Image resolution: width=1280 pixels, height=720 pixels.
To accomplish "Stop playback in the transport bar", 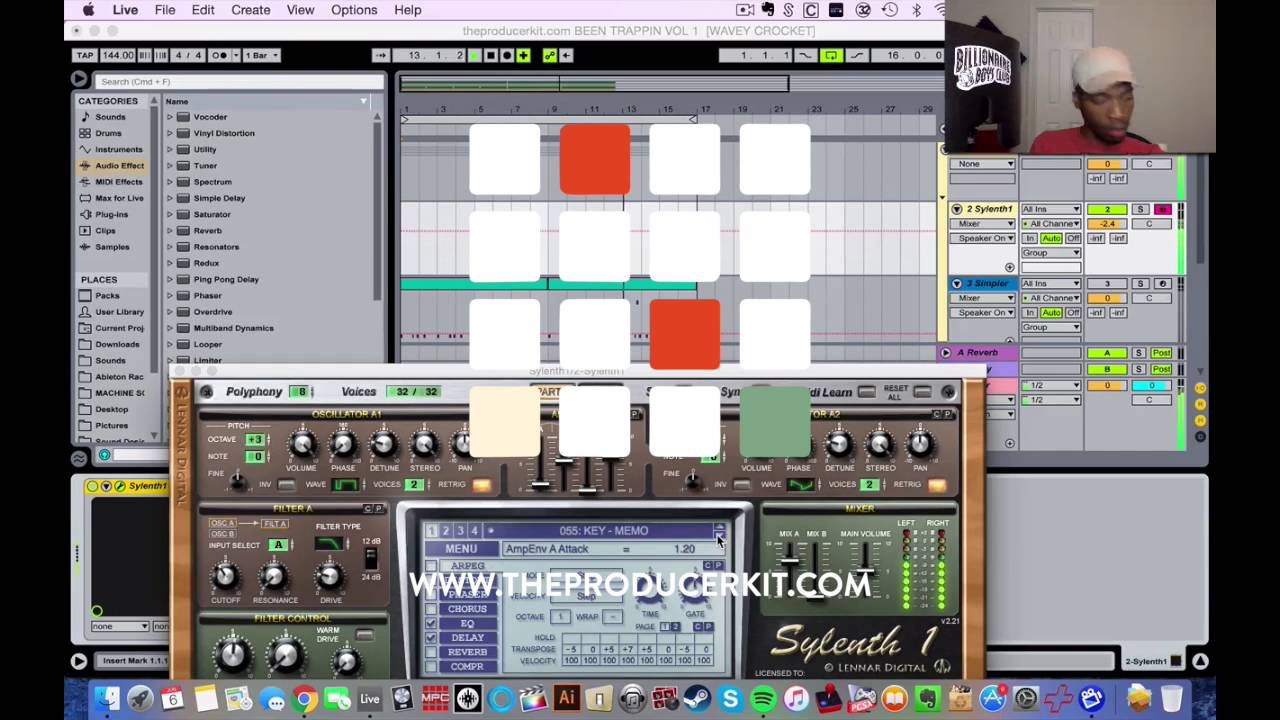I will coord(491,55).
